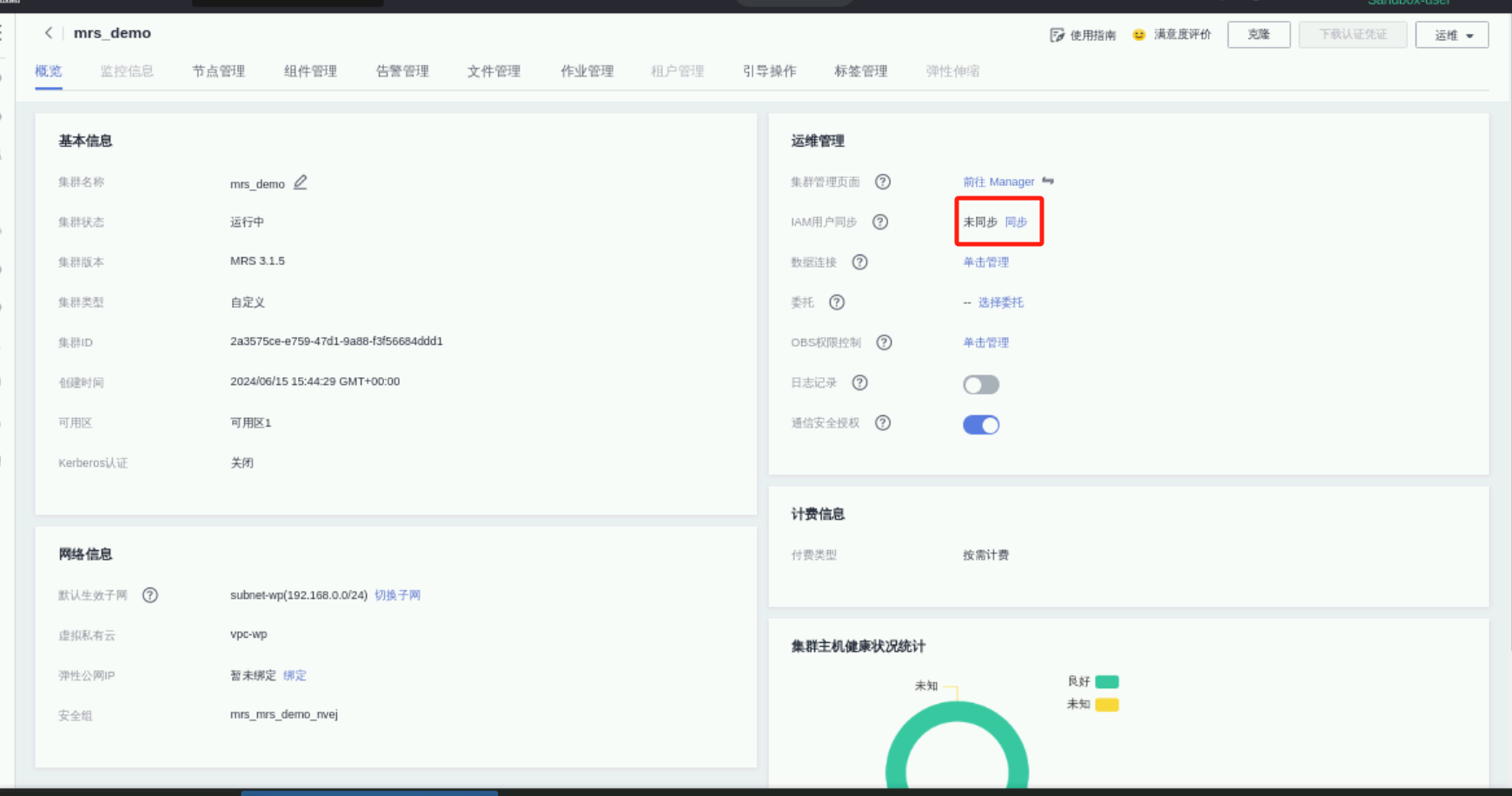Viewport: 1512px width, 796px height.
Task: Click the 运维管理 section heading
Action: [x=818, y=141]
